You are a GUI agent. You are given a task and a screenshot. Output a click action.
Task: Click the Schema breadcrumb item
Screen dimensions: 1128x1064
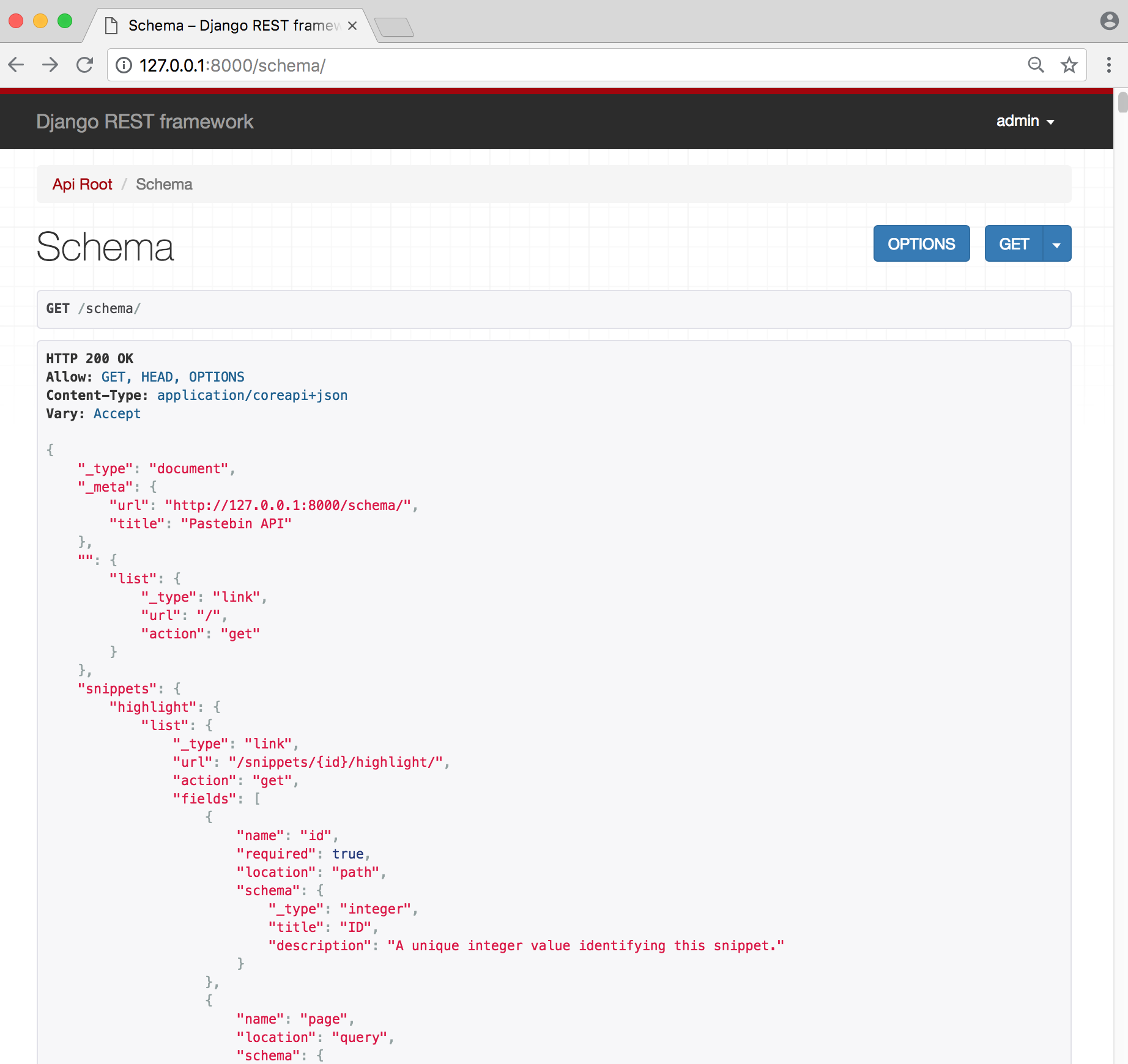pyautogui.click(x=164, y=184)
